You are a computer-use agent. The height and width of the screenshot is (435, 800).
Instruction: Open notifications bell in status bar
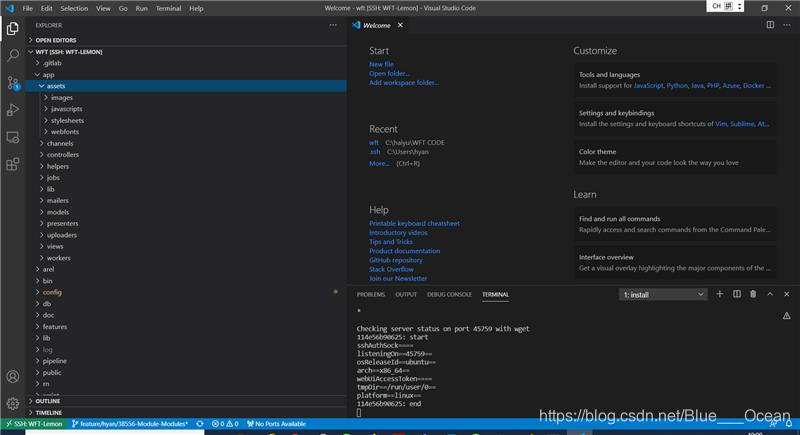pyautogui.click(x=789, y=424)
